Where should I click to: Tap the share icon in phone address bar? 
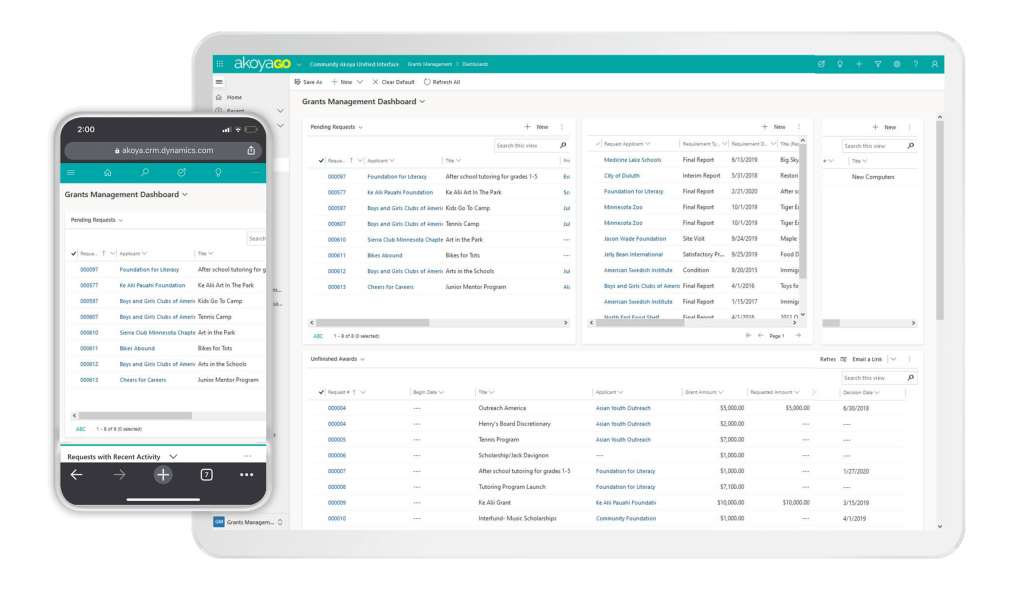(251, 150)
